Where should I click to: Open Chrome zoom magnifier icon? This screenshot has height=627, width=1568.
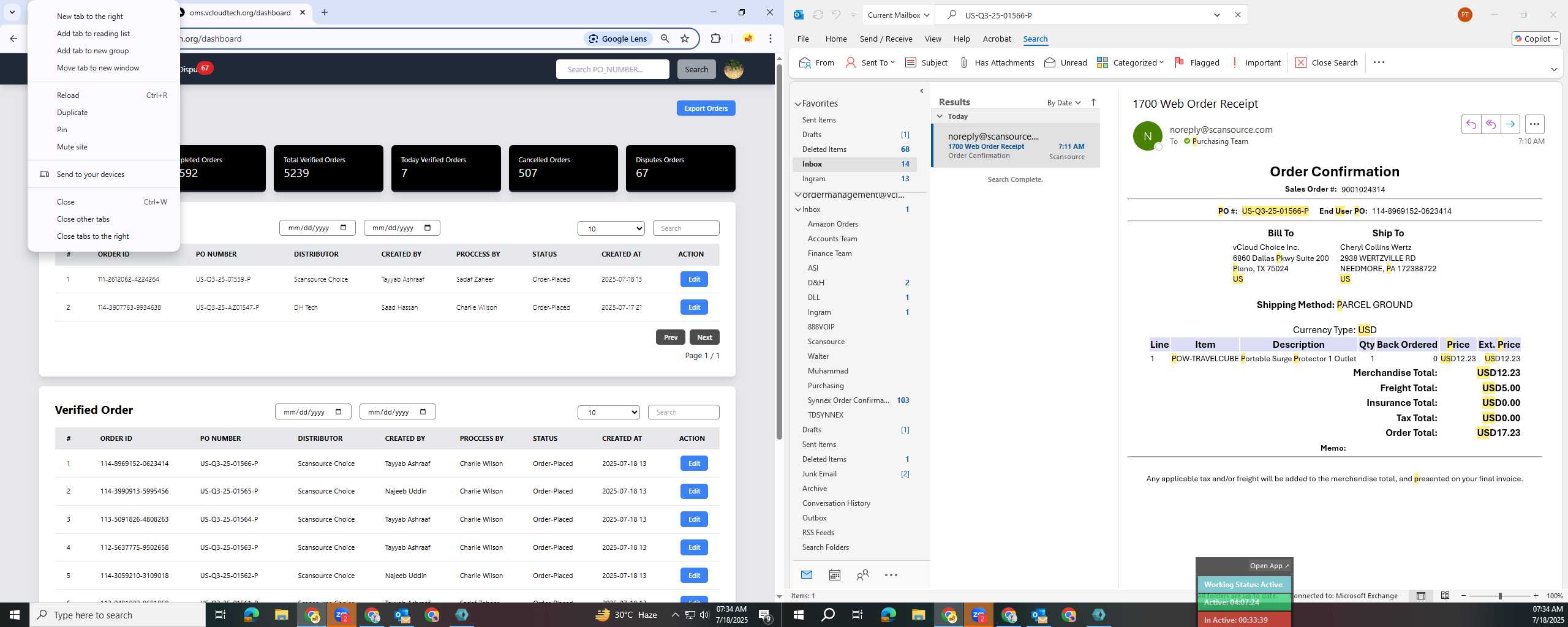point(665,39)
